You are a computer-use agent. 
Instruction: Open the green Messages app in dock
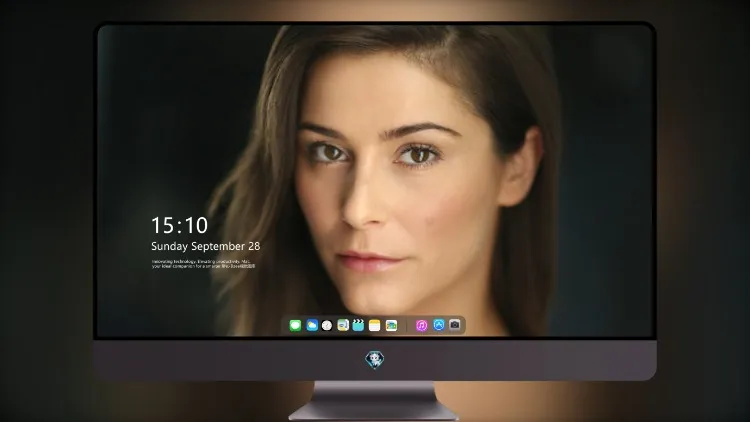[x=295, y=325]
